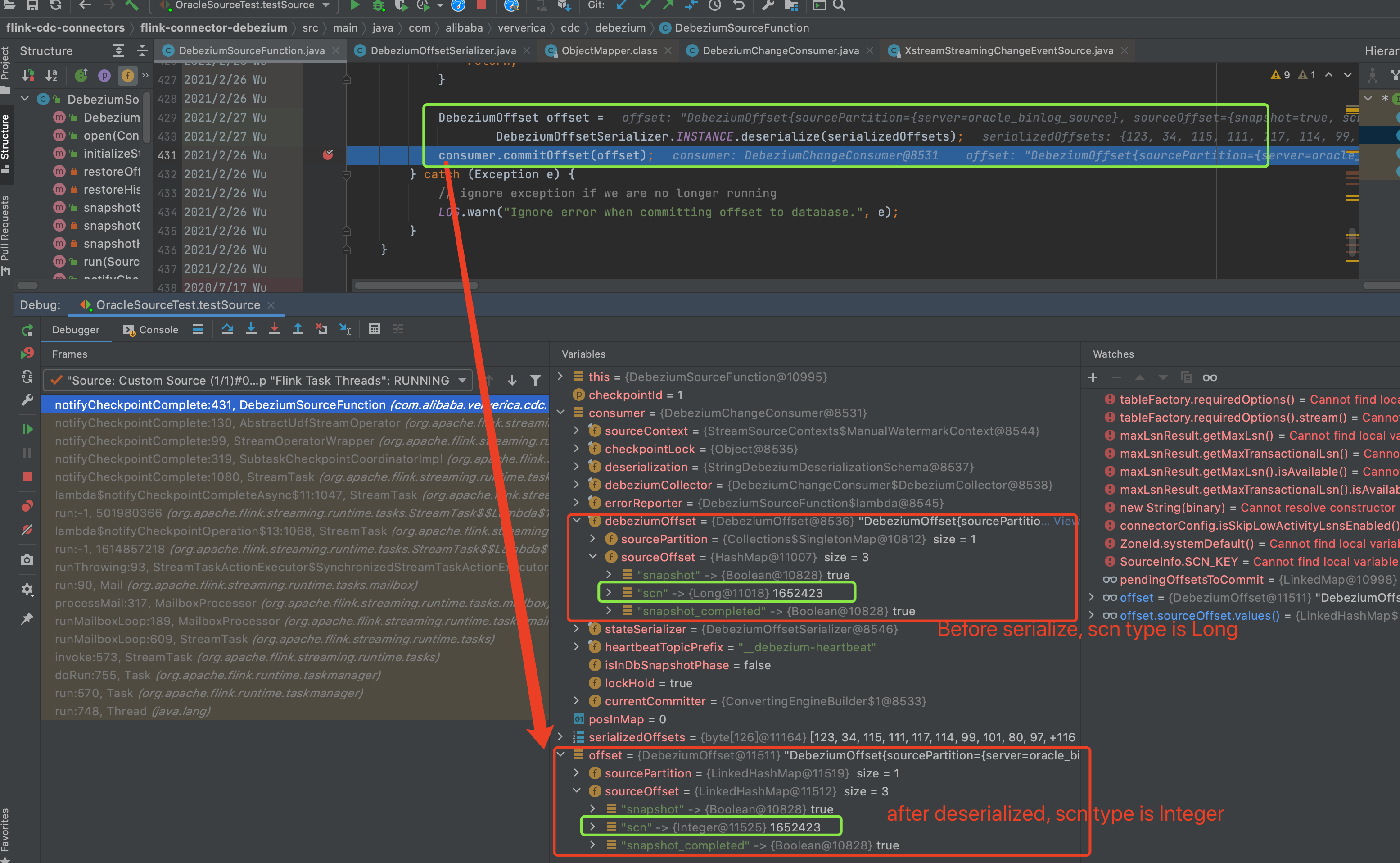Click the Rerun OracleSourceTest icon
Screen dimensions: 1400x863
point(27,331)
